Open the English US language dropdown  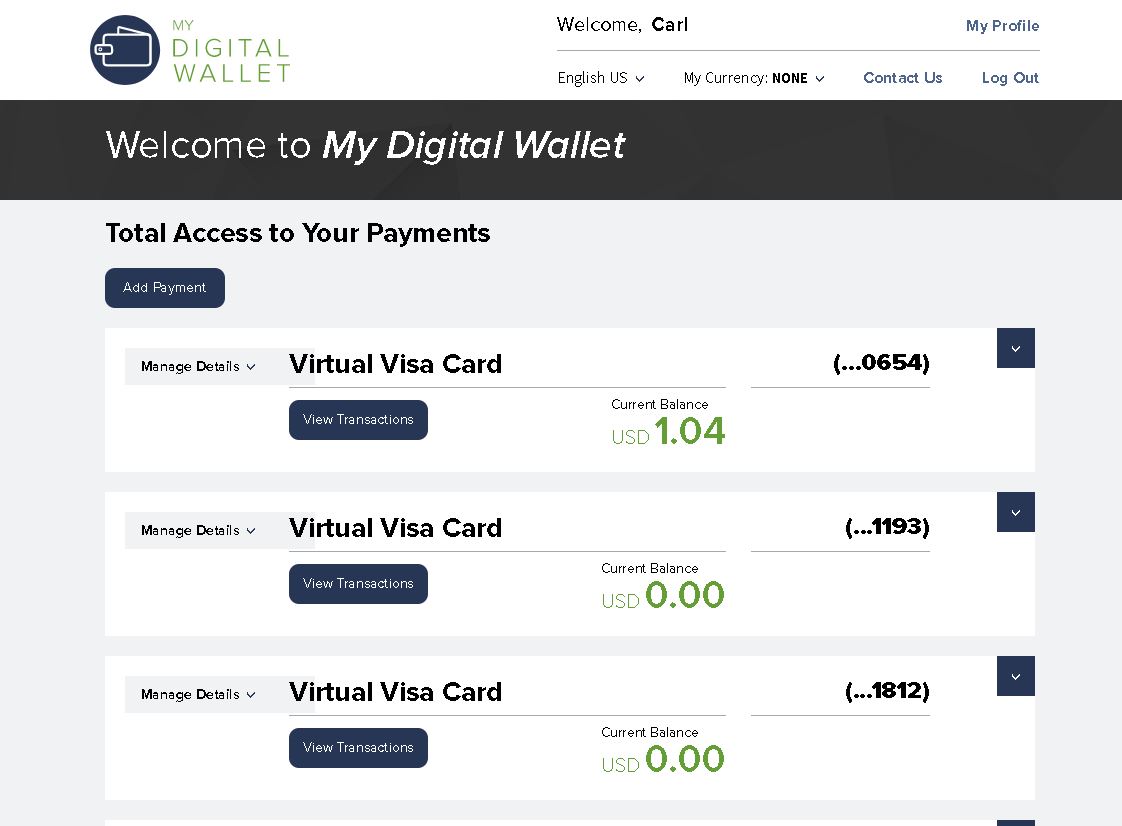(601, 78)
